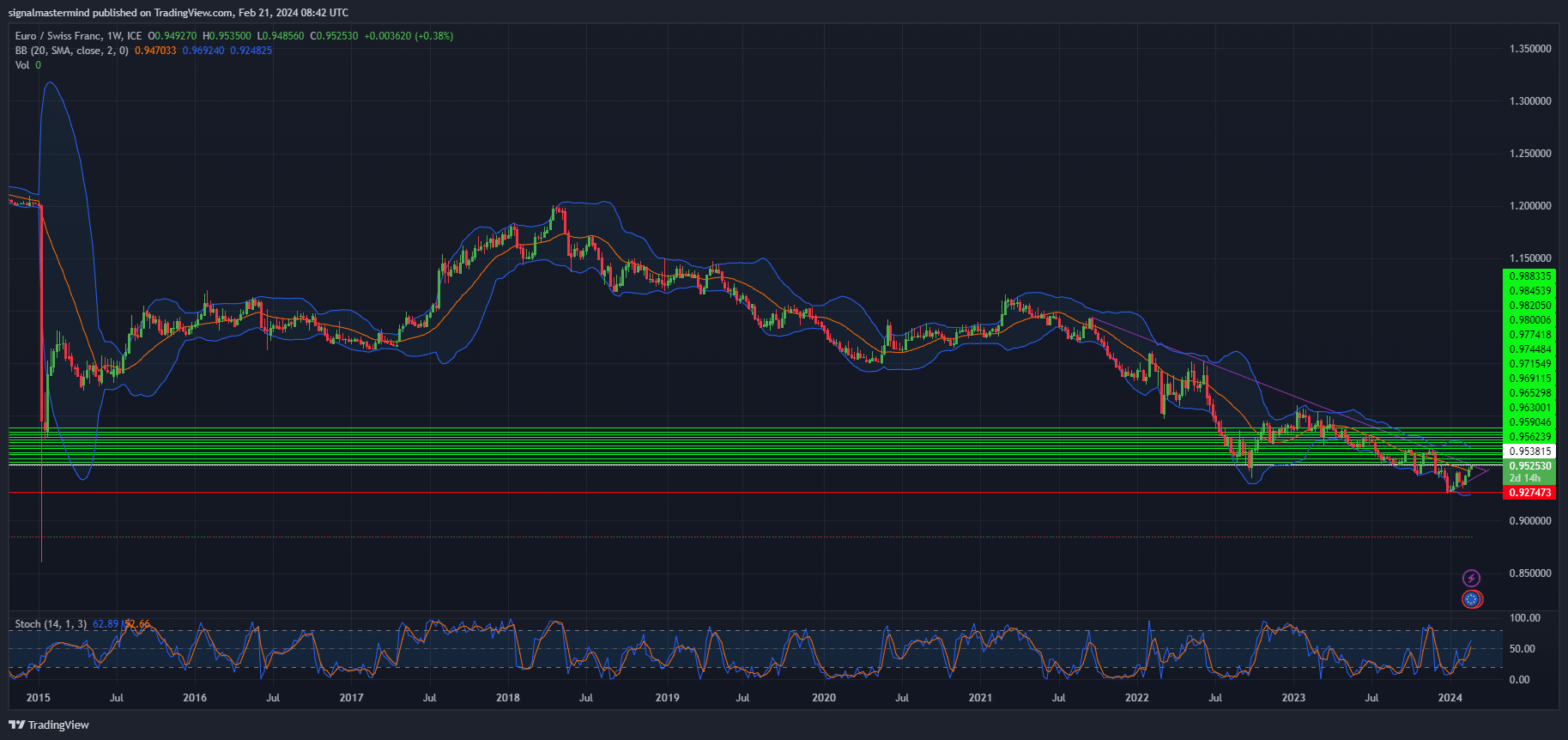The height and width of the screenshot is (740, 1568).
Task: Click the open value O0.949270
Action: (172, 36)
